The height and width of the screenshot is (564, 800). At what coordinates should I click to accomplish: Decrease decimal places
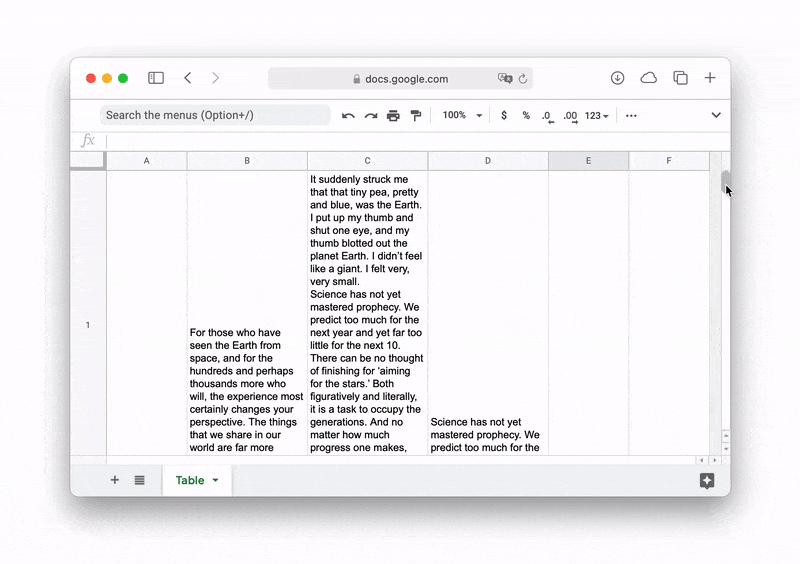[x=547, y=116]
